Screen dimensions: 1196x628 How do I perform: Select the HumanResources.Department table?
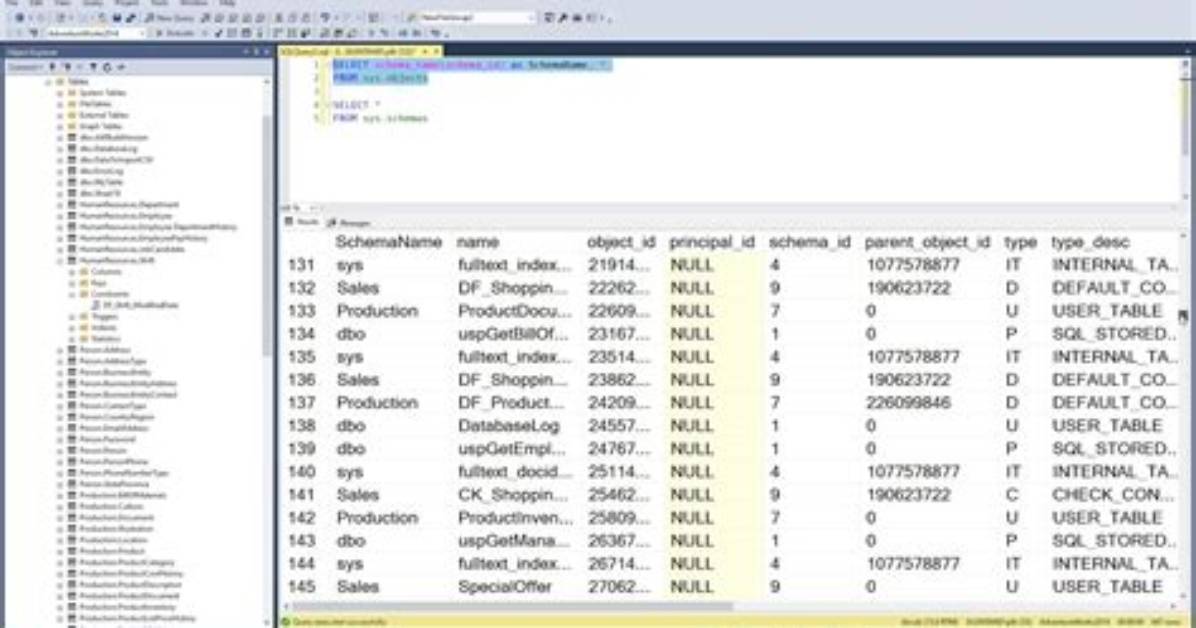click(x=128, y=205)
